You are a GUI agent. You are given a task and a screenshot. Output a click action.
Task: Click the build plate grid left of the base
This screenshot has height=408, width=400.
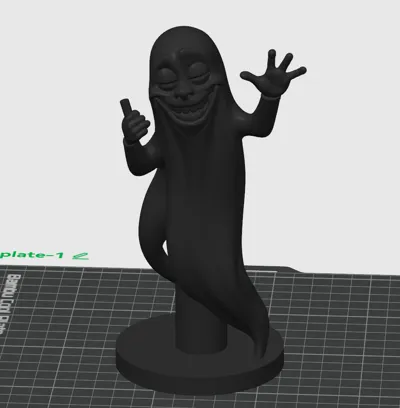click(x=67, y=333)
